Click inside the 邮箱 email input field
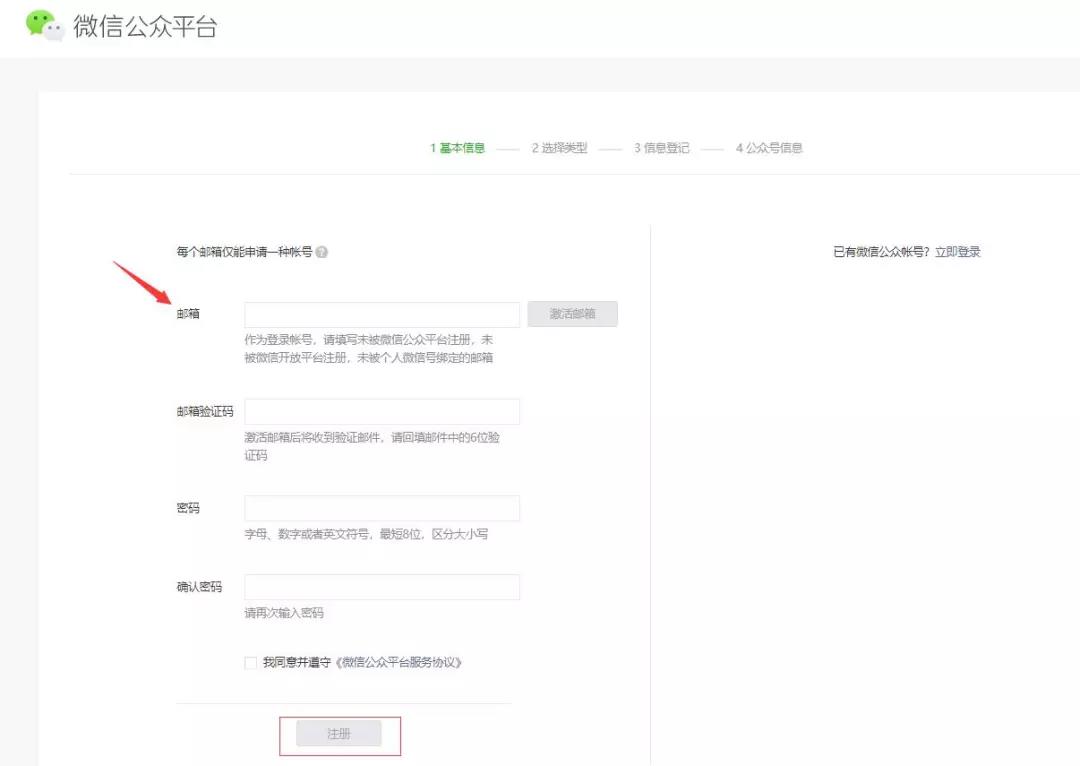 pyautogui.click(x=381, y=313)
